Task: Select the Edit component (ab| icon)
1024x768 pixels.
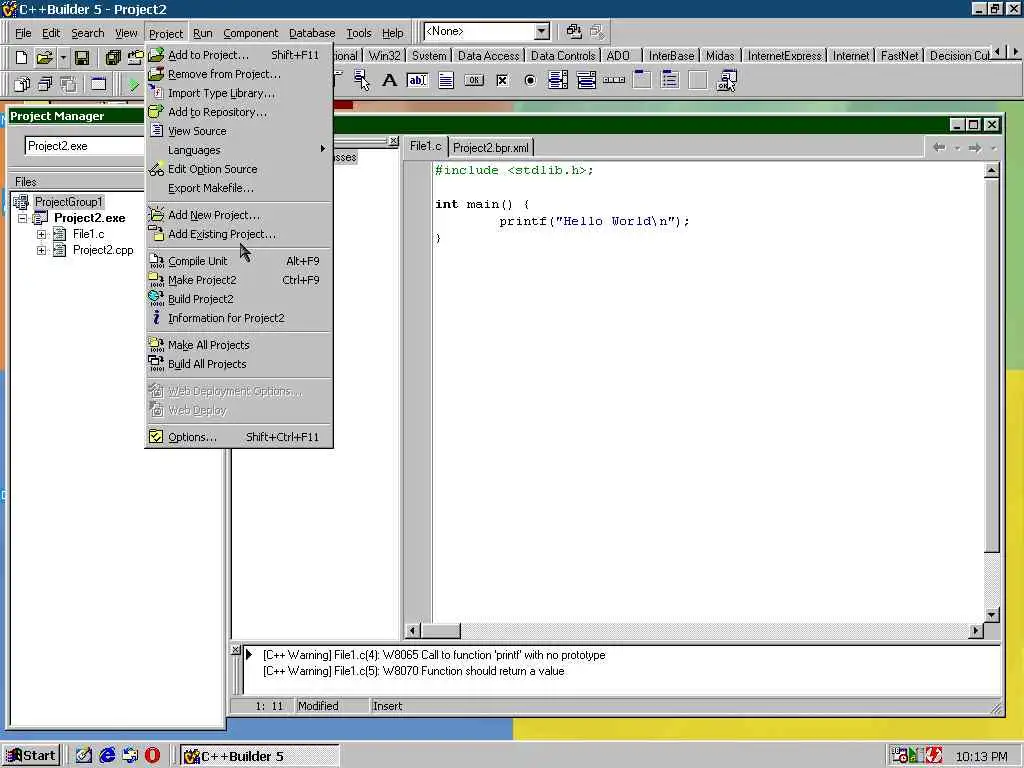Action: 417,80
